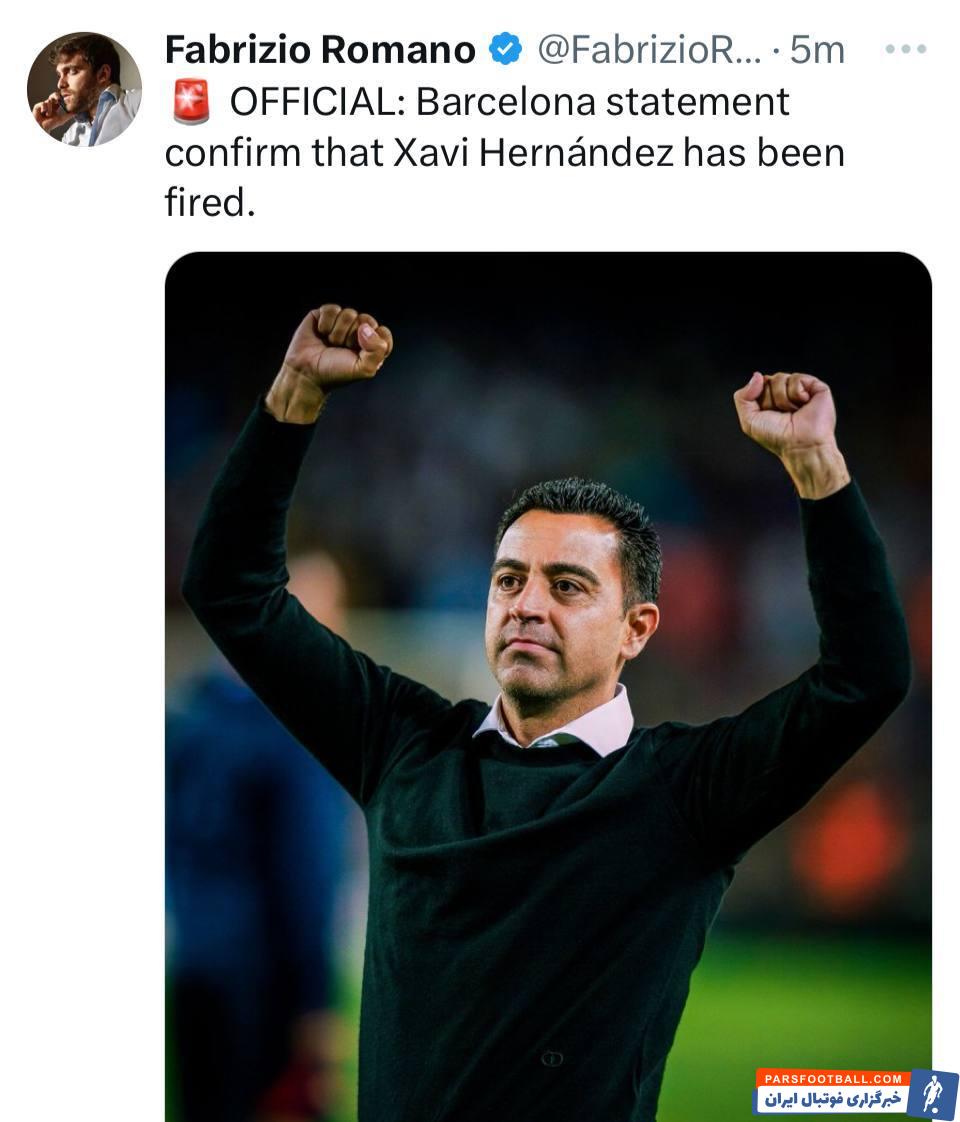
Task: Open Fabrizio Romano's profile picture
Action: tap(84, 88)
